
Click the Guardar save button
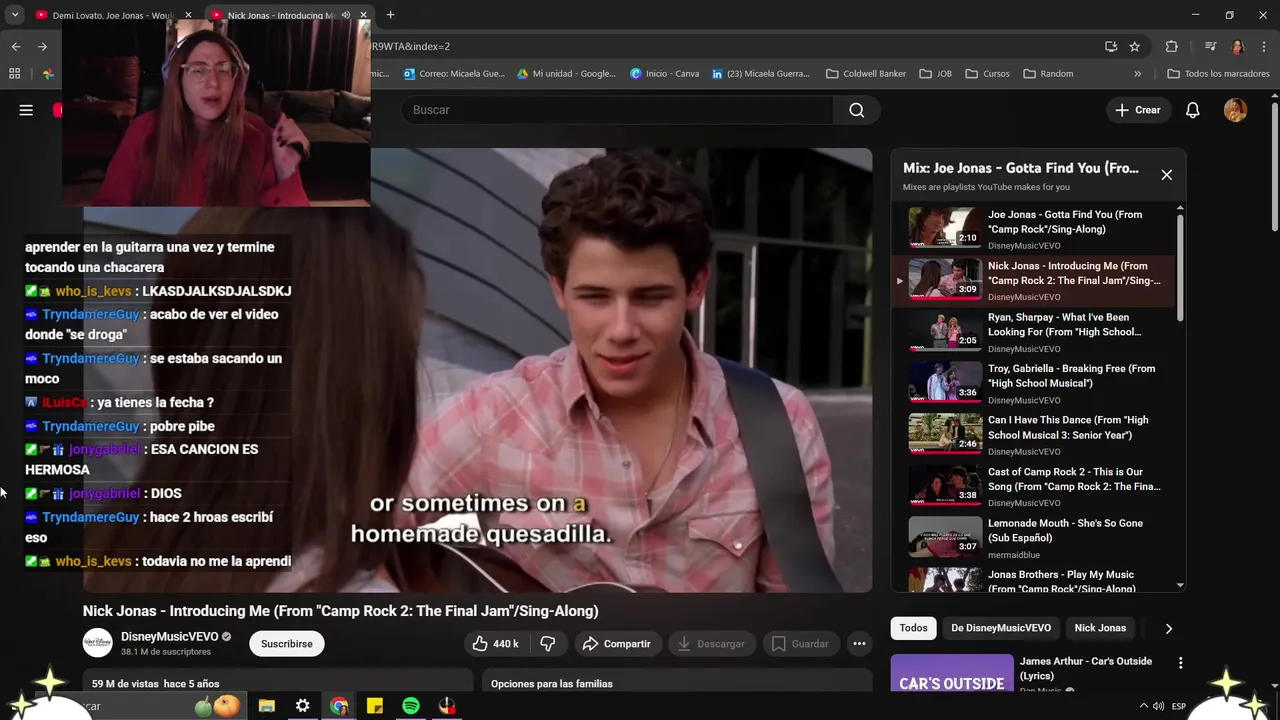click(x=800, y=644)
